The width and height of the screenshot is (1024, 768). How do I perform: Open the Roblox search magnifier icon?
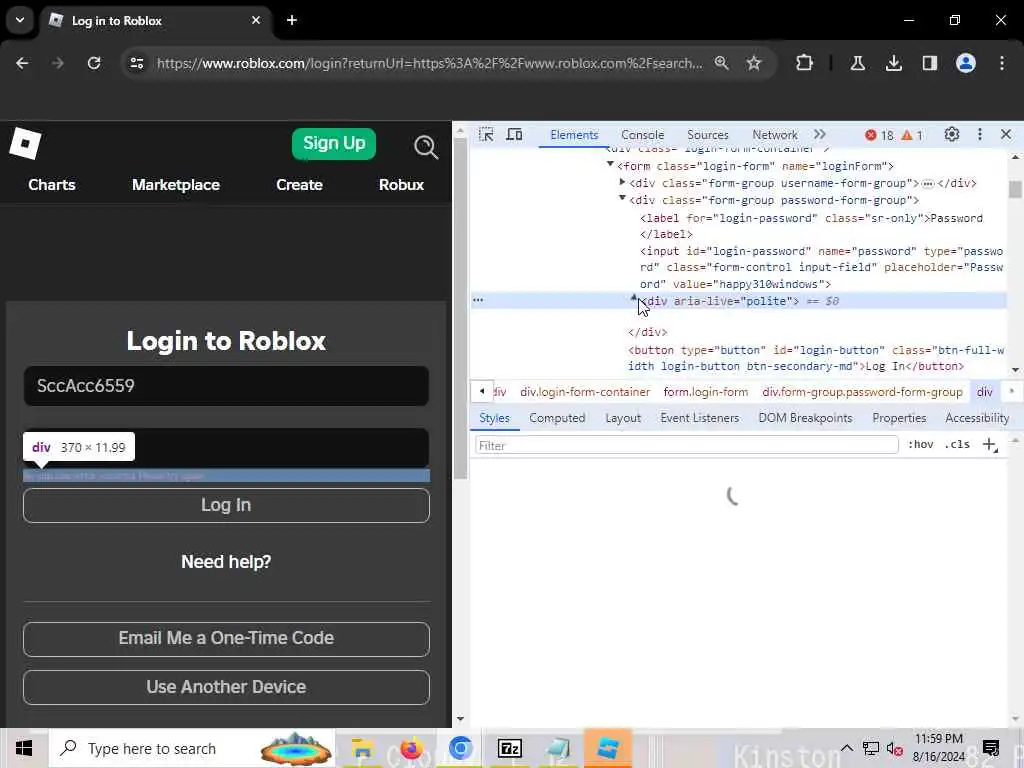pos(426,147)
